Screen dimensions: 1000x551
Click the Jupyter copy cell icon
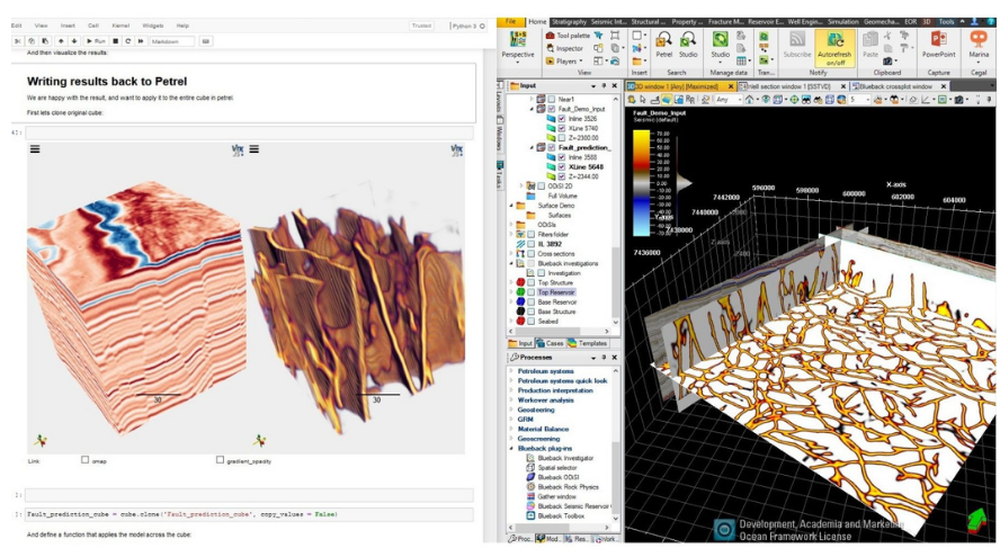coord(32,41)
